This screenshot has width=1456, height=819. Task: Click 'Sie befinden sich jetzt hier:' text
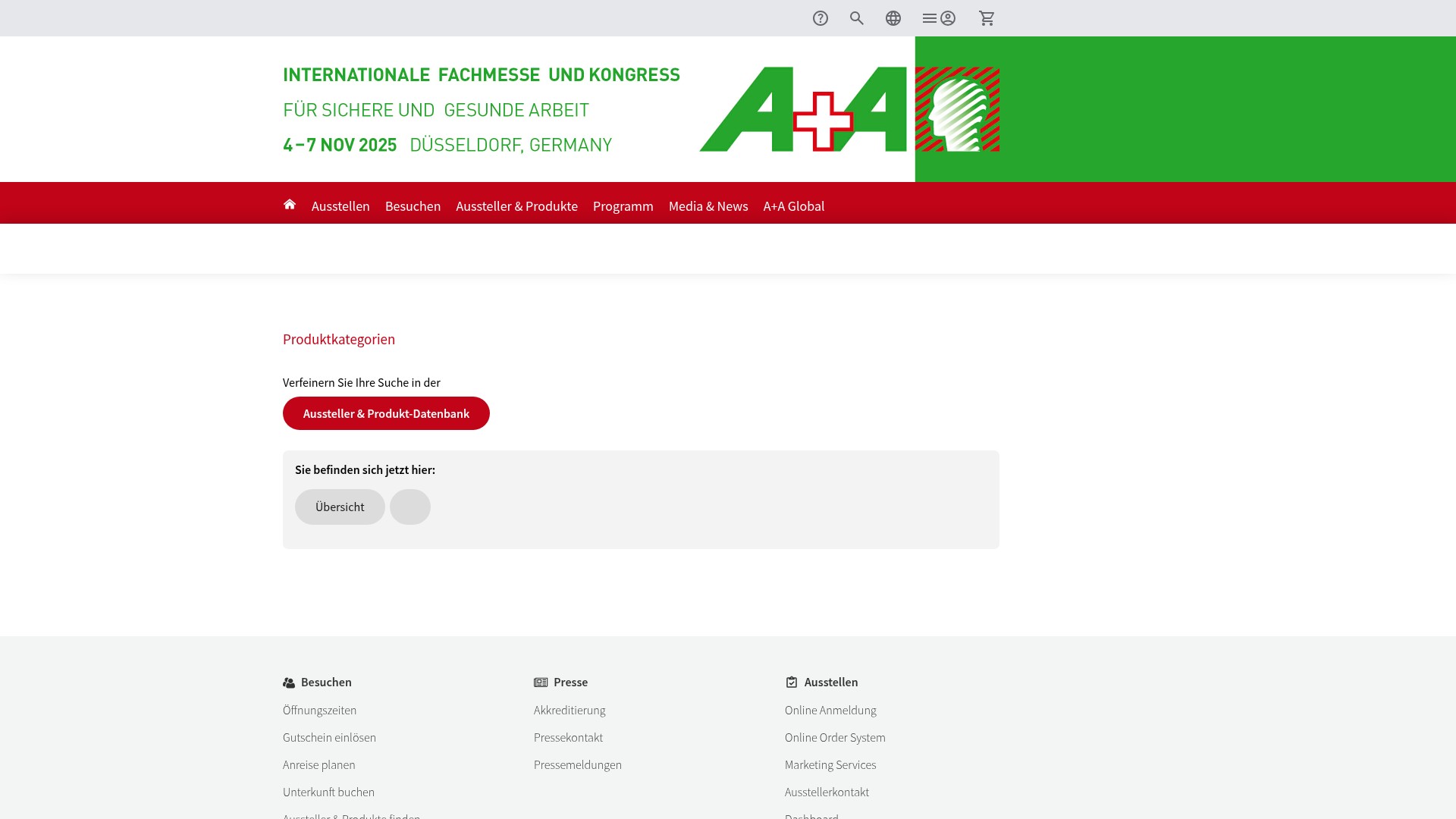(x=365, y=469)
